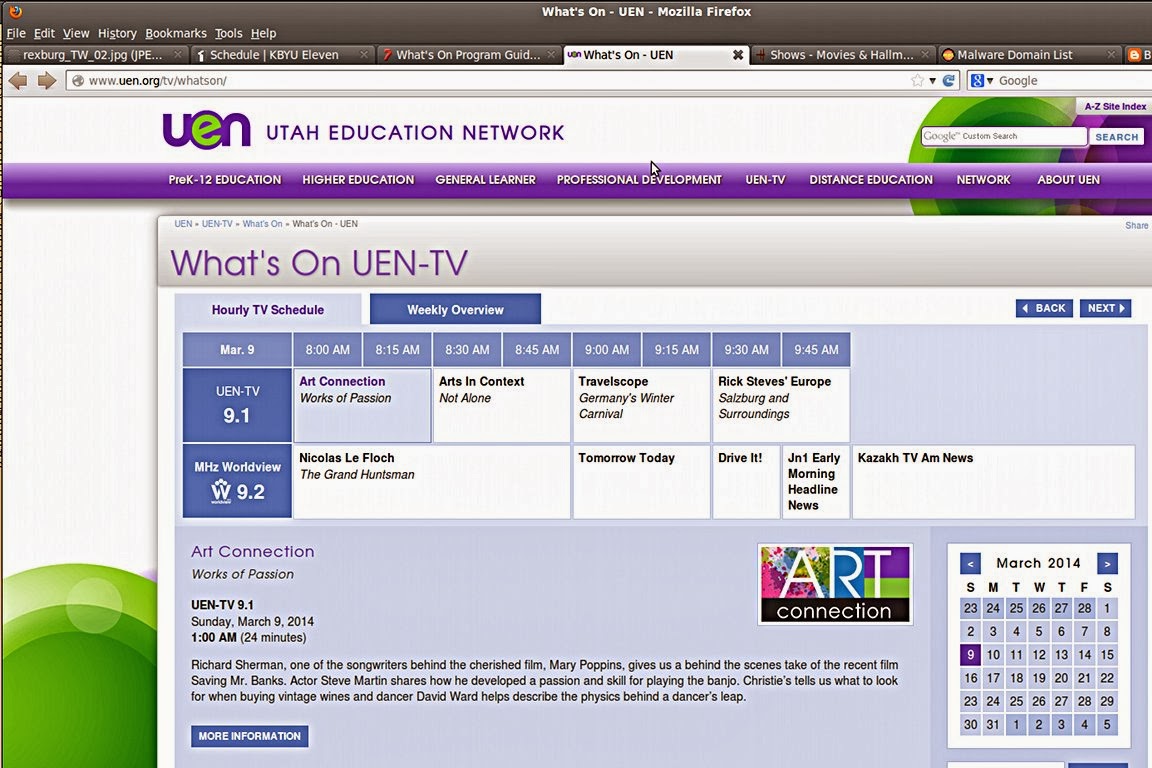Open the Tools menu
This screenshot has width=1152, height=768.
228,33
